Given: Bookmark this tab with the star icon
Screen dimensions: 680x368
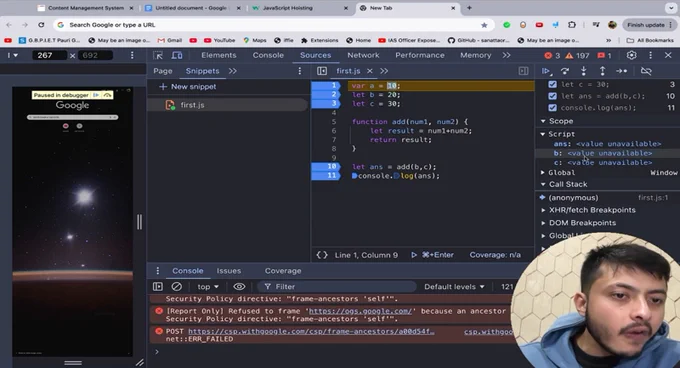Looking at the screenshot, I should click(x=484, y=25).
